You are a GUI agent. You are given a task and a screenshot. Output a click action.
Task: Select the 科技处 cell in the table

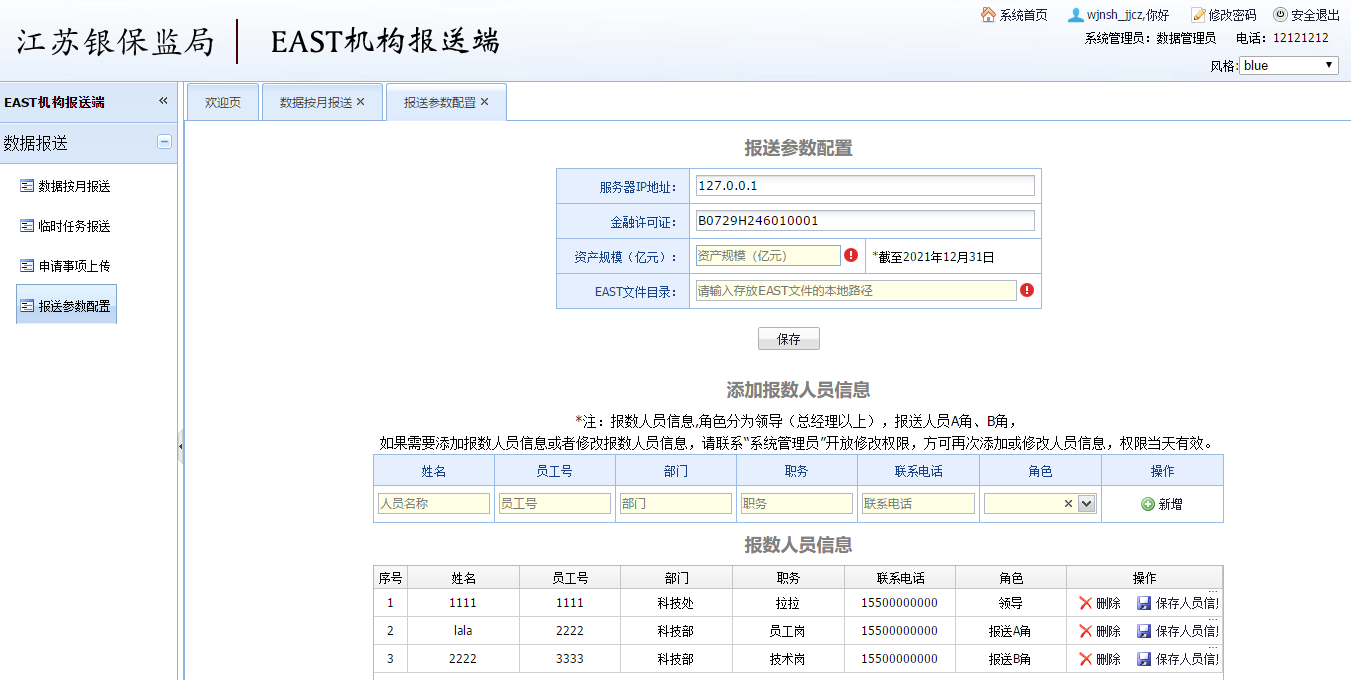coord(676,603)
